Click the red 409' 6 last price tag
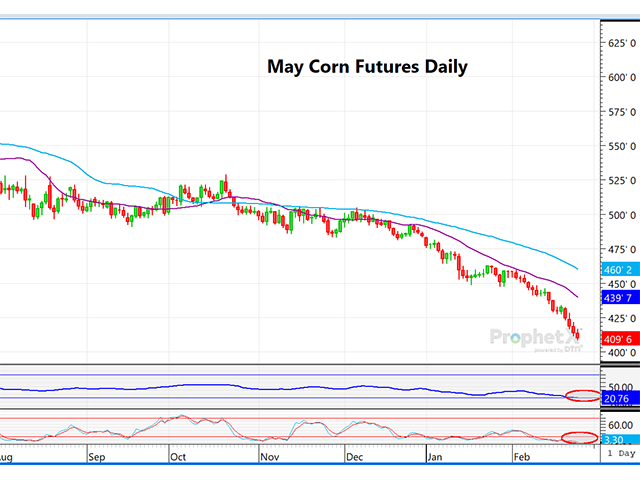 click(620, 339)
